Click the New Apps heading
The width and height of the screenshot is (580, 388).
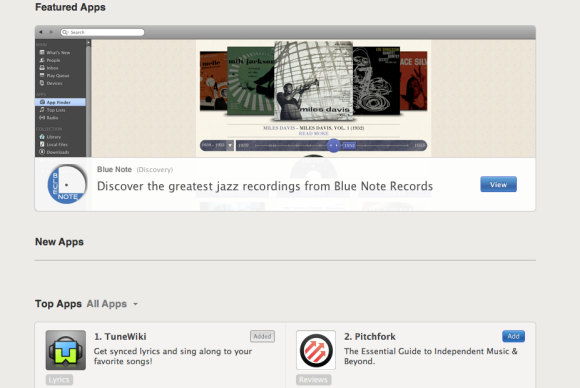click(60, 242)
